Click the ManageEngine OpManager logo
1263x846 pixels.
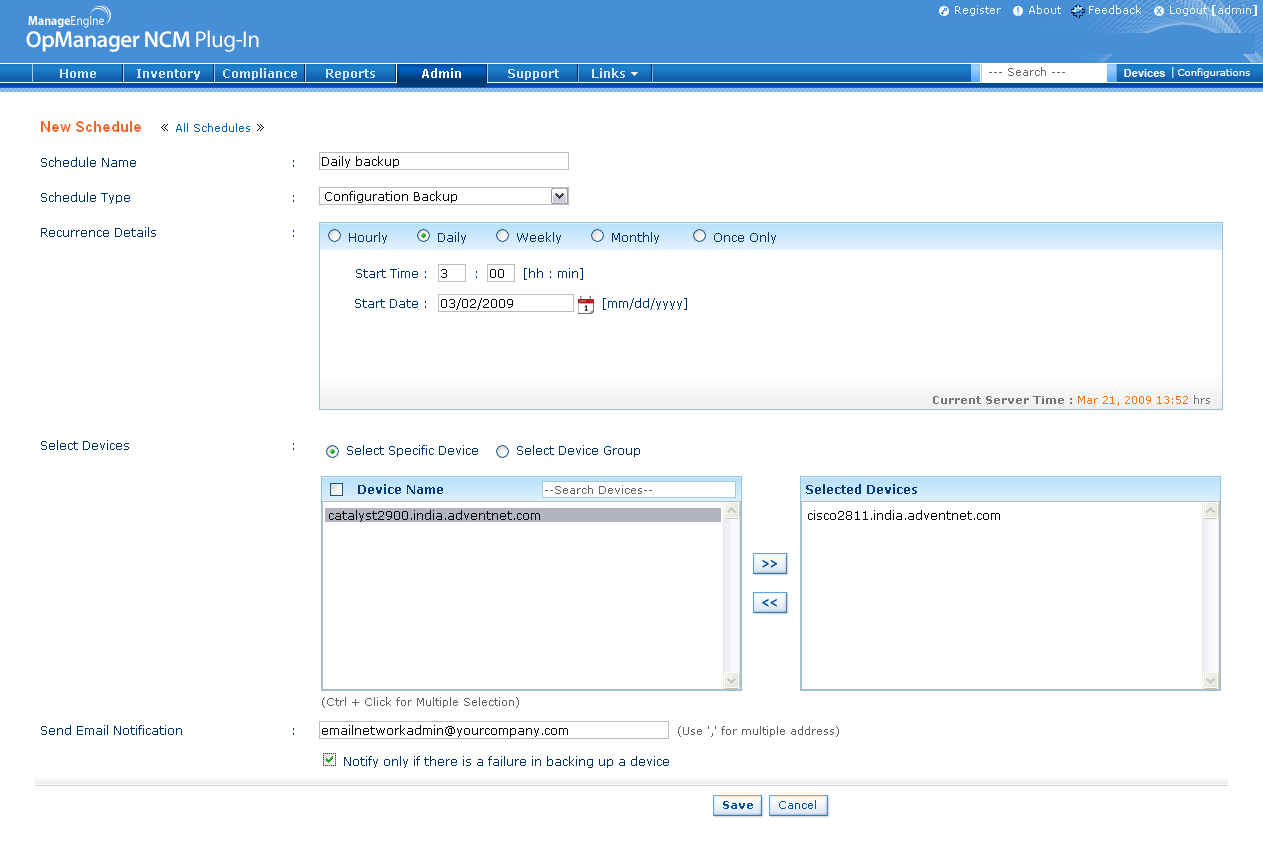pos(142,30)
